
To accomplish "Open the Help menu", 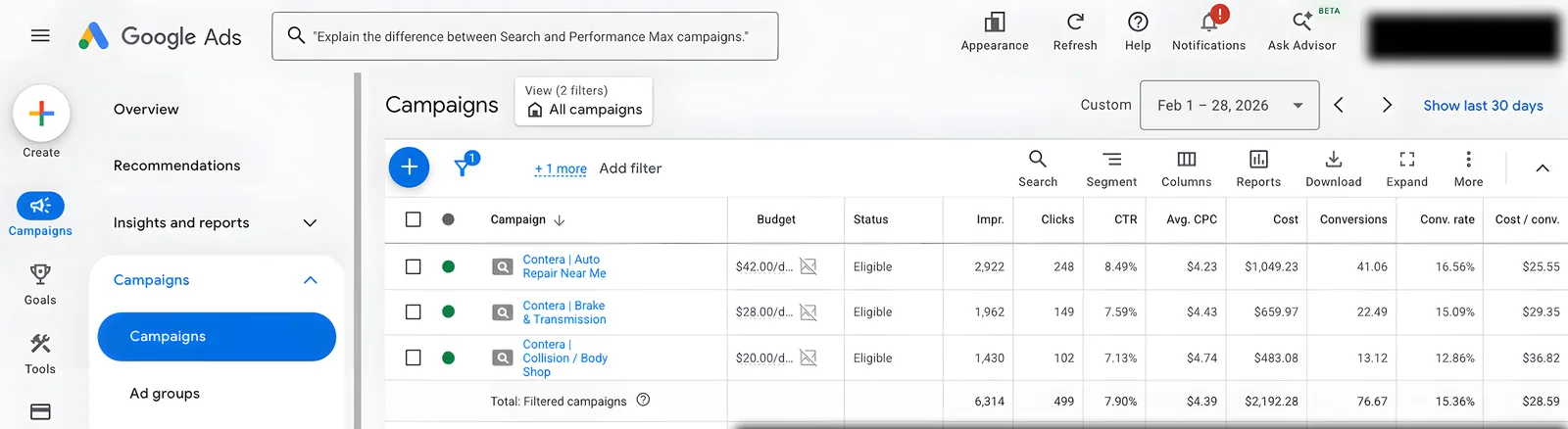I will pyautogui.click(x=1138, y=31).
